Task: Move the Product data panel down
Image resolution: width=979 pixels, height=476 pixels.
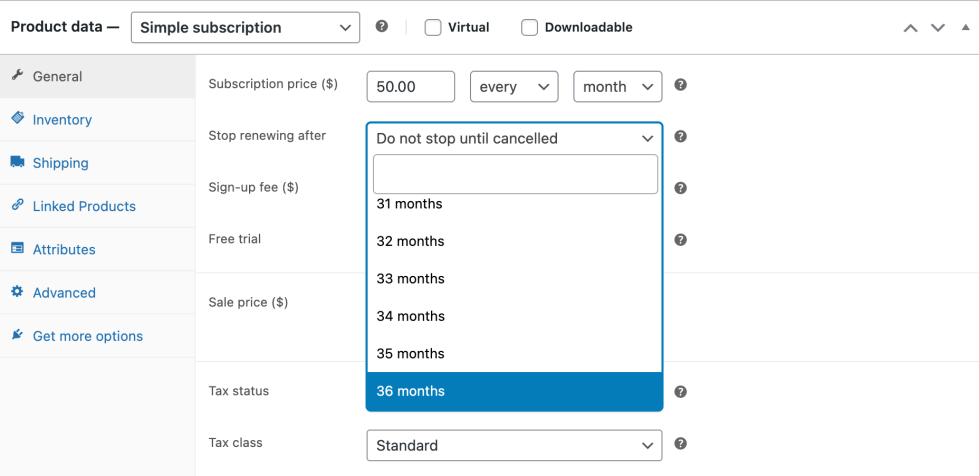Action: coord(937,28)
